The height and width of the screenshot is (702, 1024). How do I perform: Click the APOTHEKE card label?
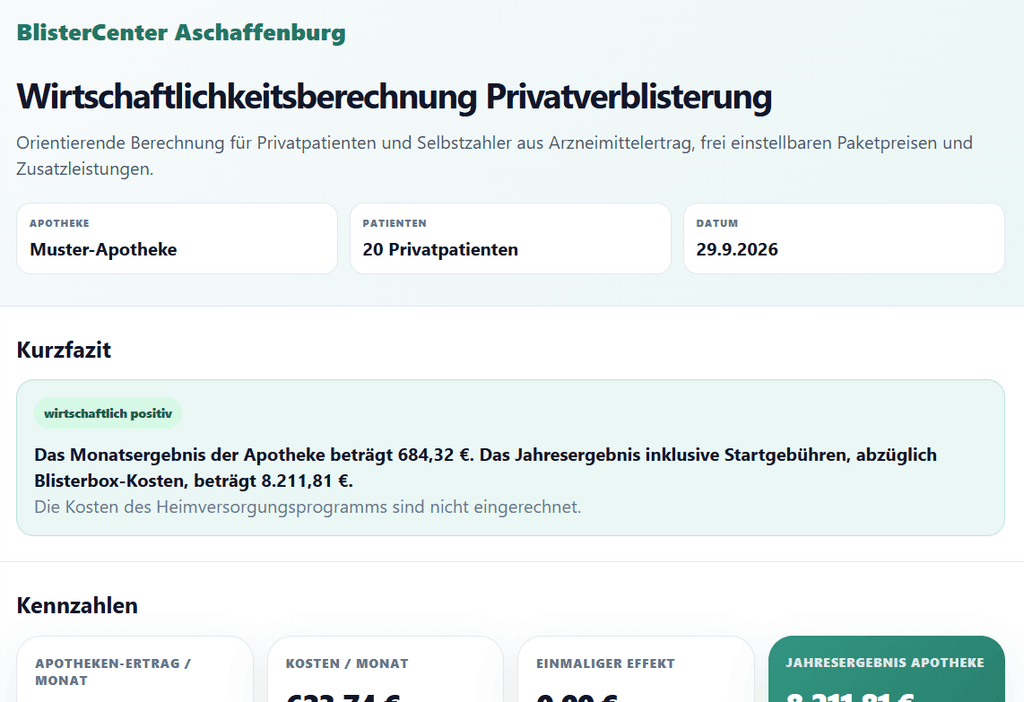click(x=59, y=223)
